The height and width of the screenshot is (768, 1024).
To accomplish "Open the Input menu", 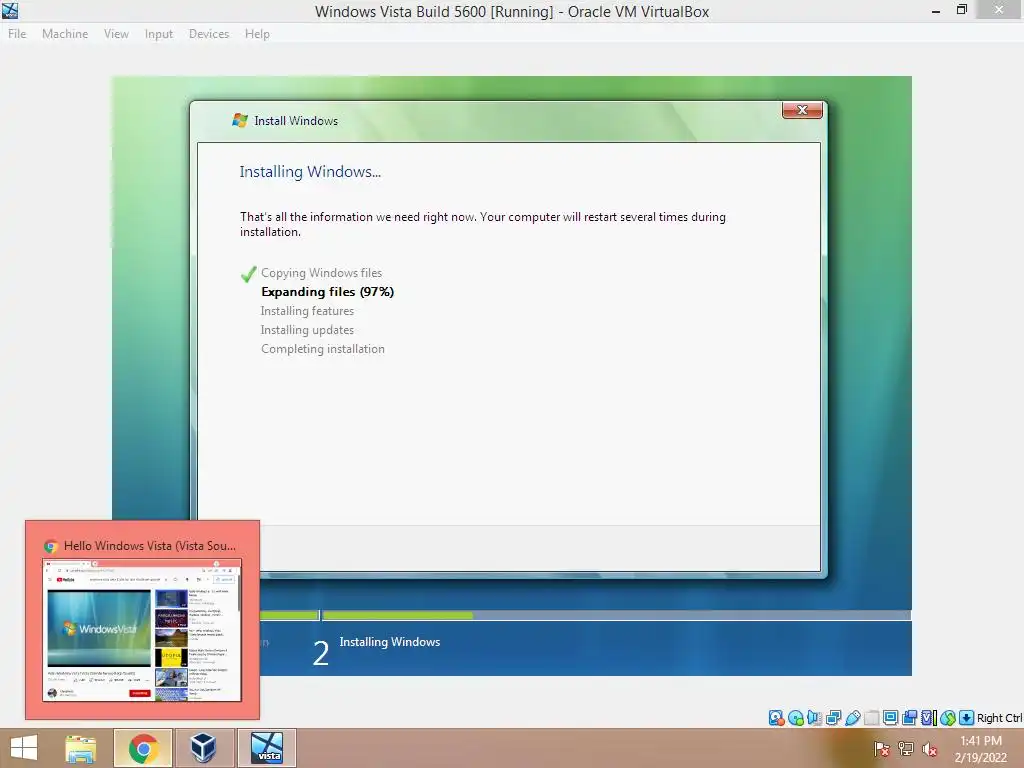I will (159, 34).
